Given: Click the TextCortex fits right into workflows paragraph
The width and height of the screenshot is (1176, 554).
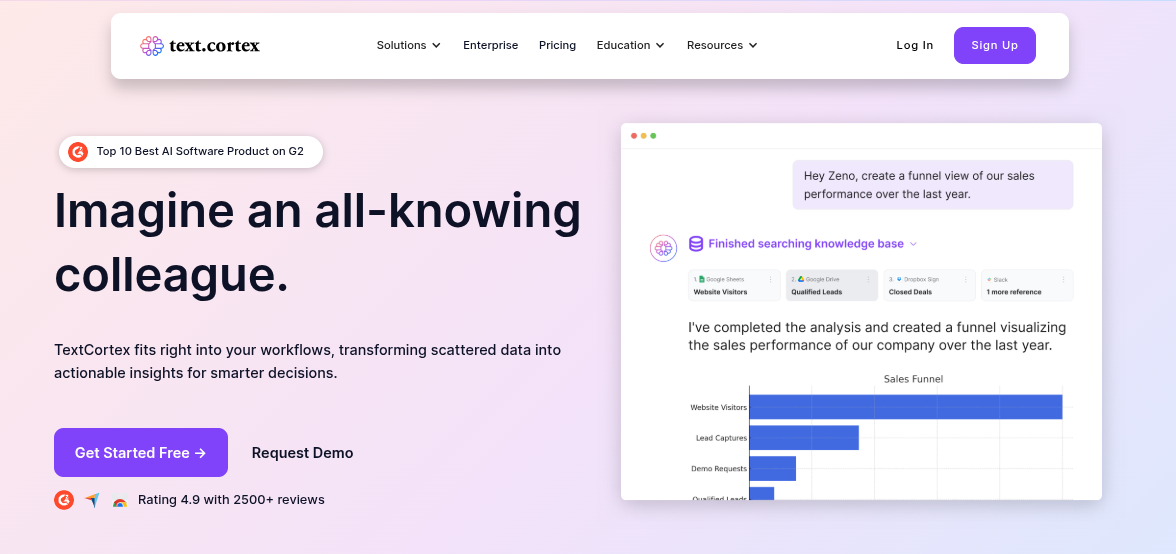Looking at the screenshot, I should click(x=308, y=361).
